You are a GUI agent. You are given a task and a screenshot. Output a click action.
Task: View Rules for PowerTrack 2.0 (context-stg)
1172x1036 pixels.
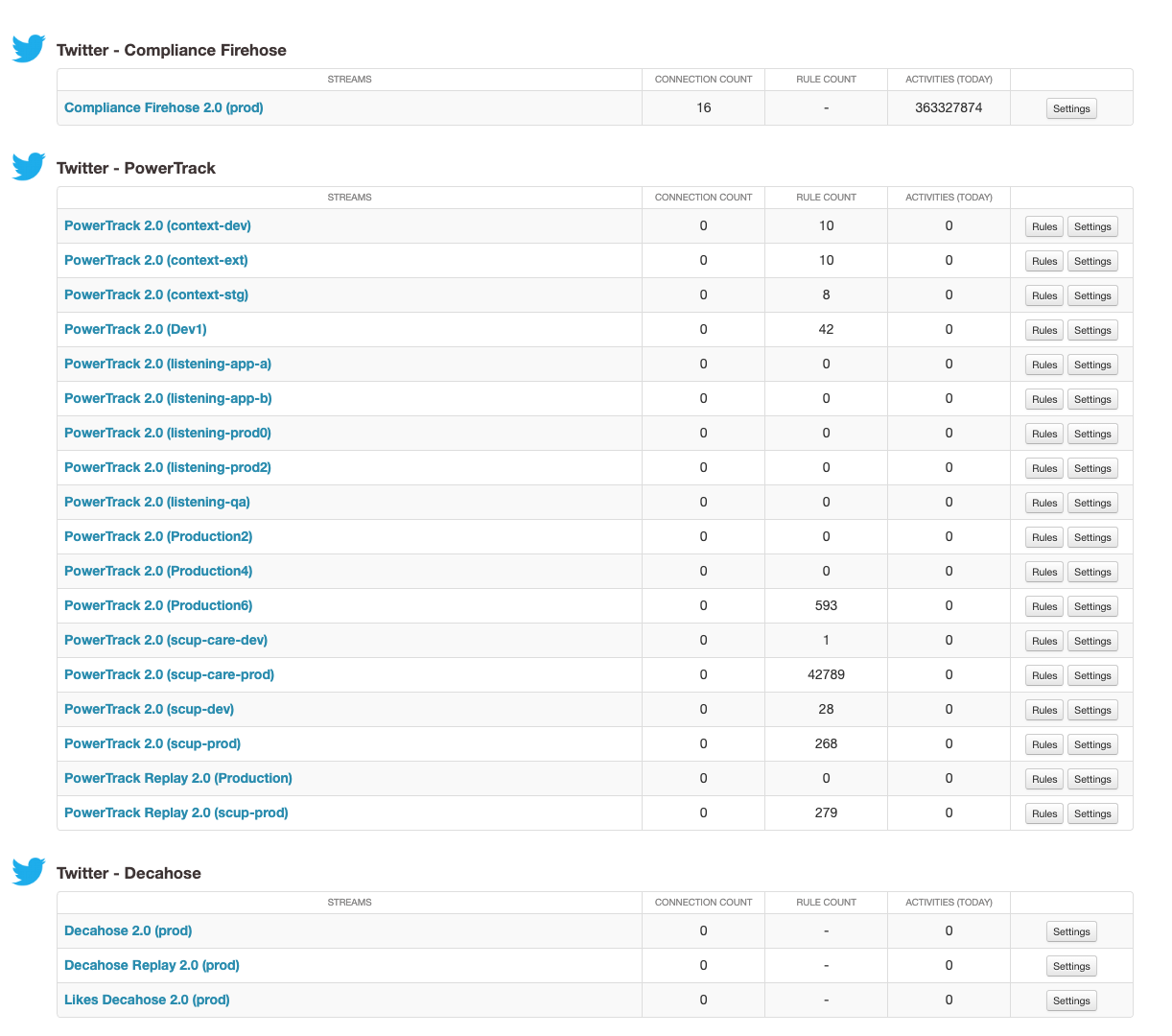[1044, 295]
